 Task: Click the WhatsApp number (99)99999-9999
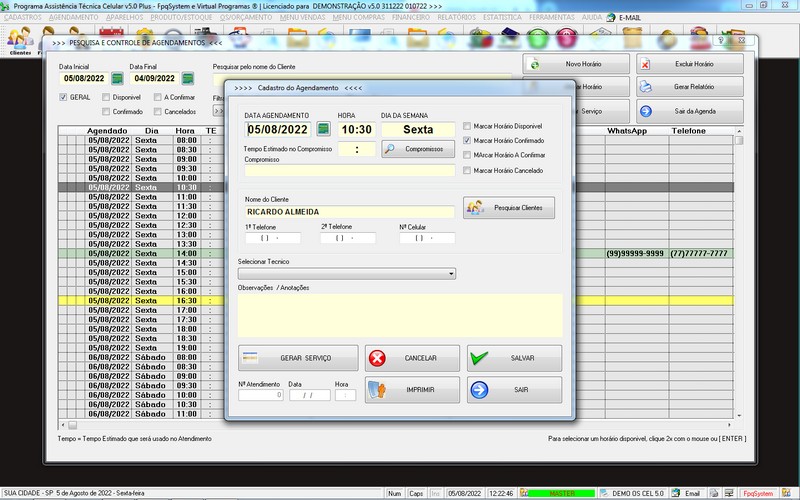coord(635,254)
